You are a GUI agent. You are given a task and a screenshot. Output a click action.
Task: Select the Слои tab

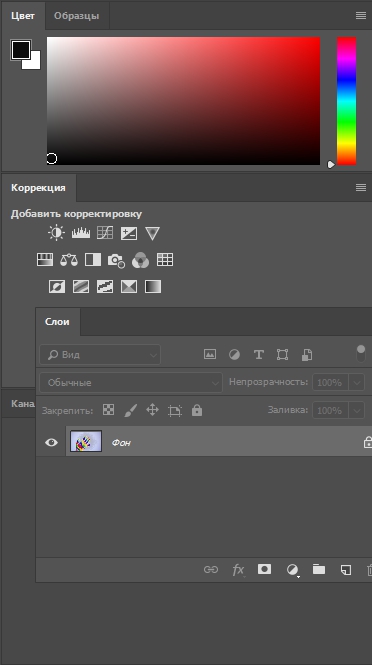tap(57, 321)
